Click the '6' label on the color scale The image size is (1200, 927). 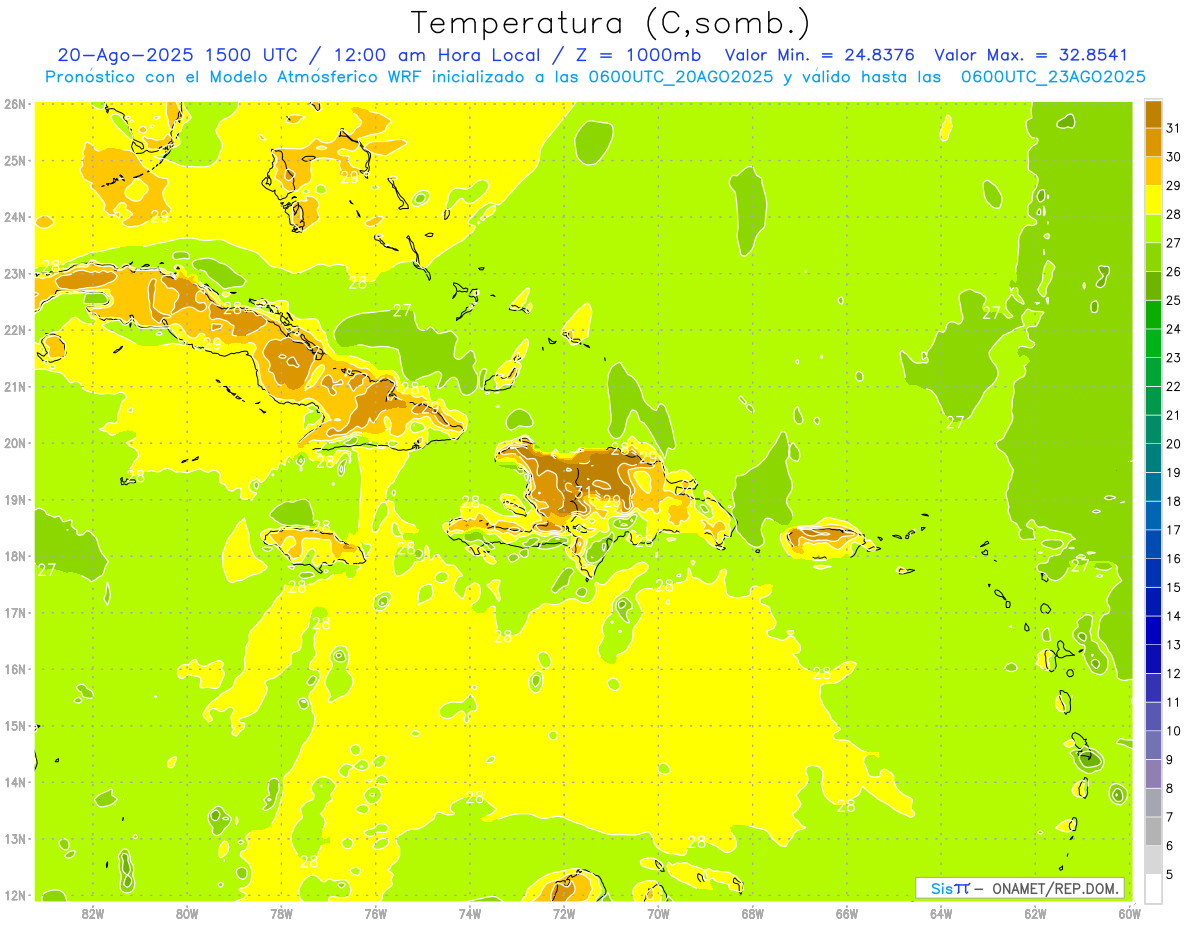(x=1170, y=846)
